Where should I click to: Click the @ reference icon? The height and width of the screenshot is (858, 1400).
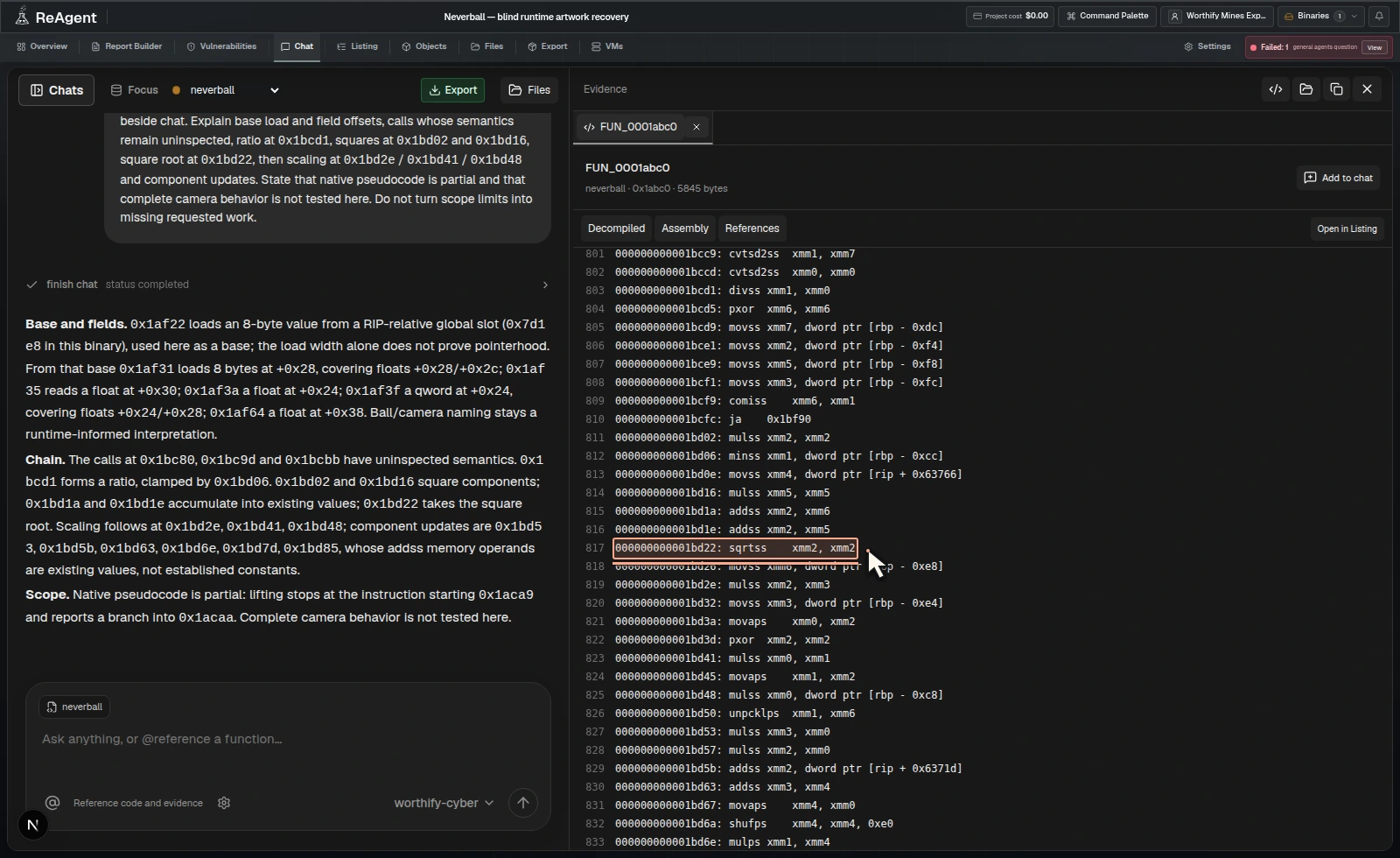pos(52,803)
